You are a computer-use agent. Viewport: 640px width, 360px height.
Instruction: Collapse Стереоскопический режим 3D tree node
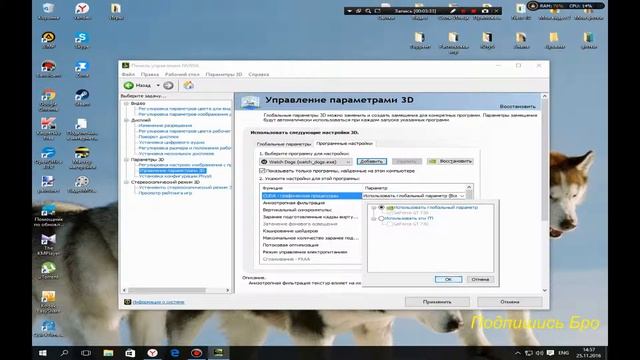click(x=126, y=182)
